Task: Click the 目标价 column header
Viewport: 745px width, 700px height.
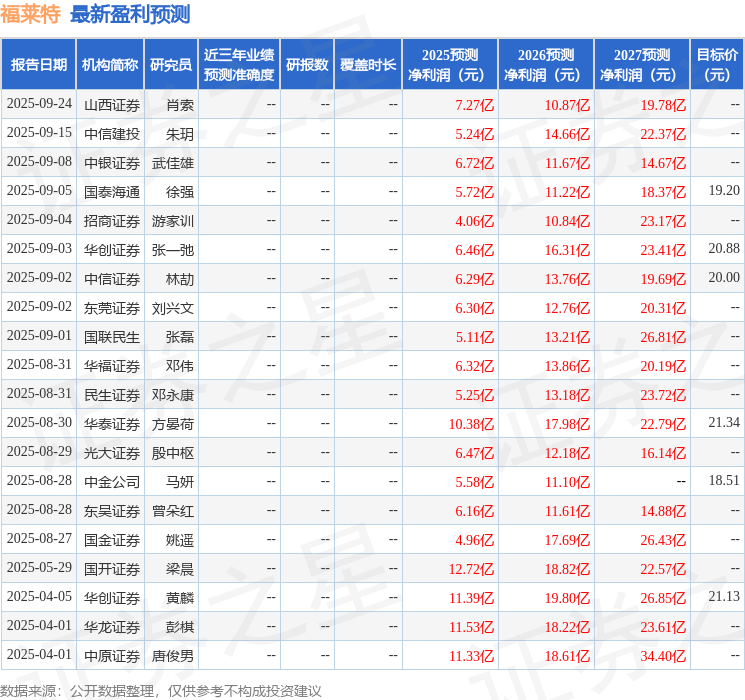Action: 717,65
